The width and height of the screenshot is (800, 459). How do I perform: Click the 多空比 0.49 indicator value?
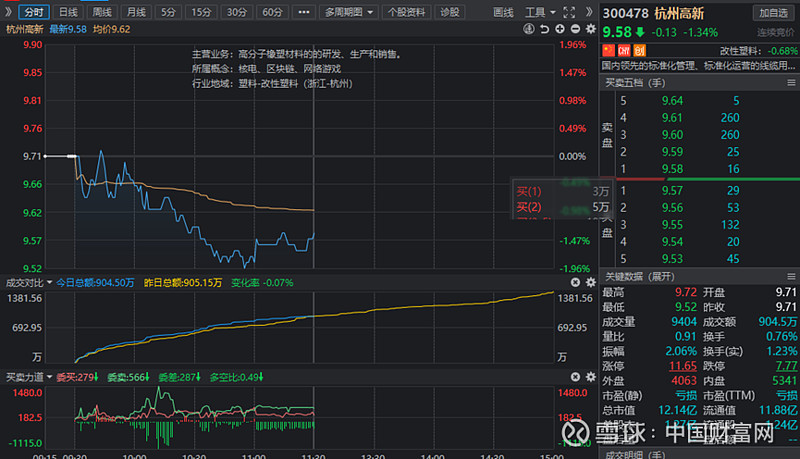tap(236, 377)
